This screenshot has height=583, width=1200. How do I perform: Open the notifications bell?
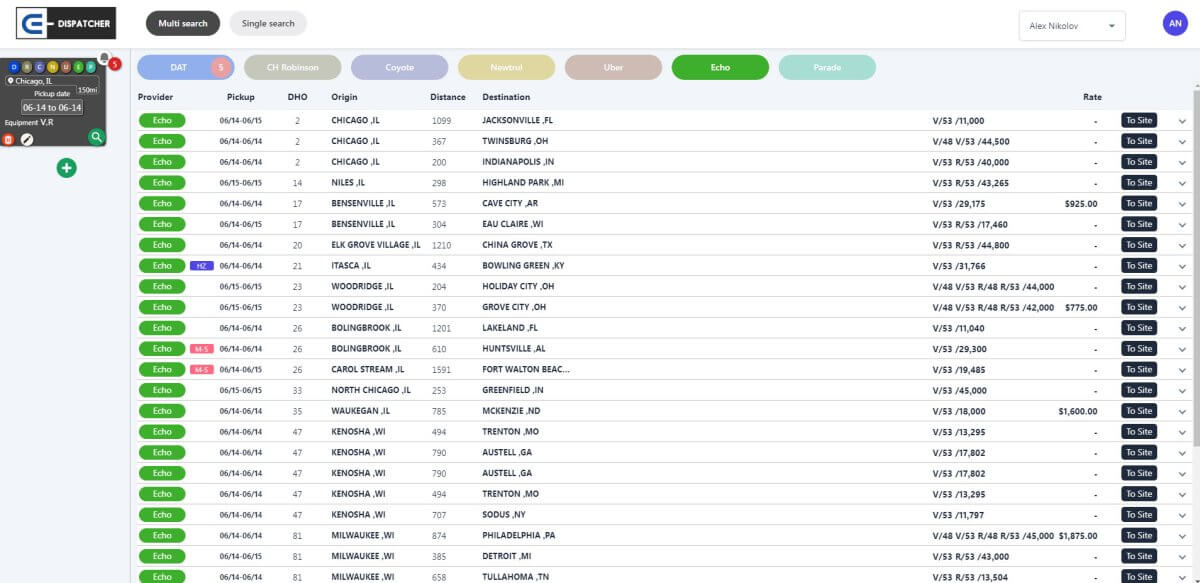point(104,59)
